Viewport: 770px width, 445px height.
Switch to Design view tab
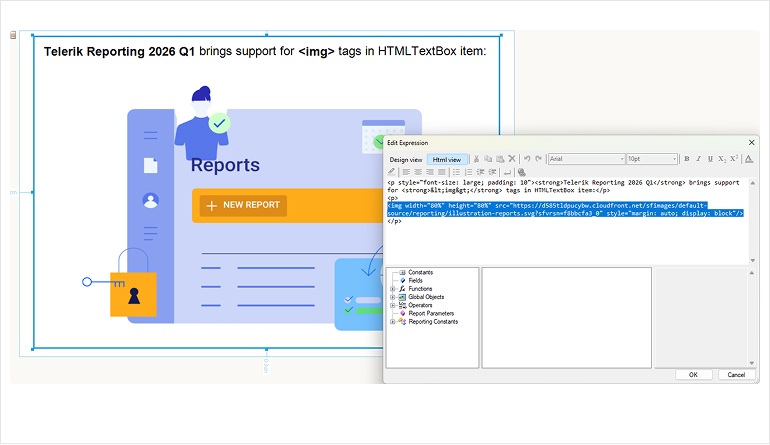pyautogui.click(x=406, y=160)
